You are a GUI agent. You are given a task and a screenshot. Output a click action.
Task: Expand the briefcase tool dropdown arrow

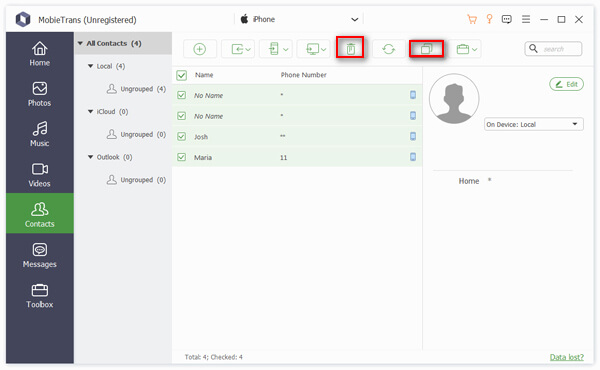tap(474, 49)
